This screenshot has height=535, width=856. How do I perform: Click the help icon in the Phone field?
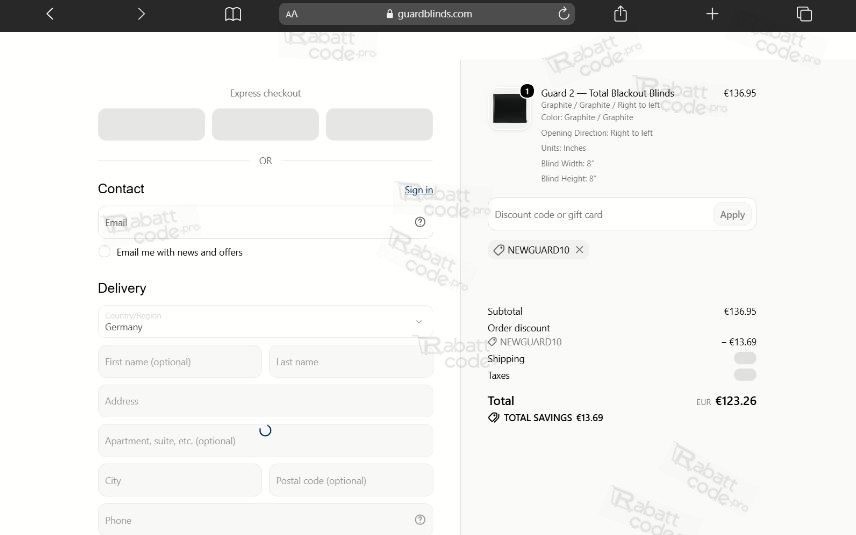click(x=420, y=520)
